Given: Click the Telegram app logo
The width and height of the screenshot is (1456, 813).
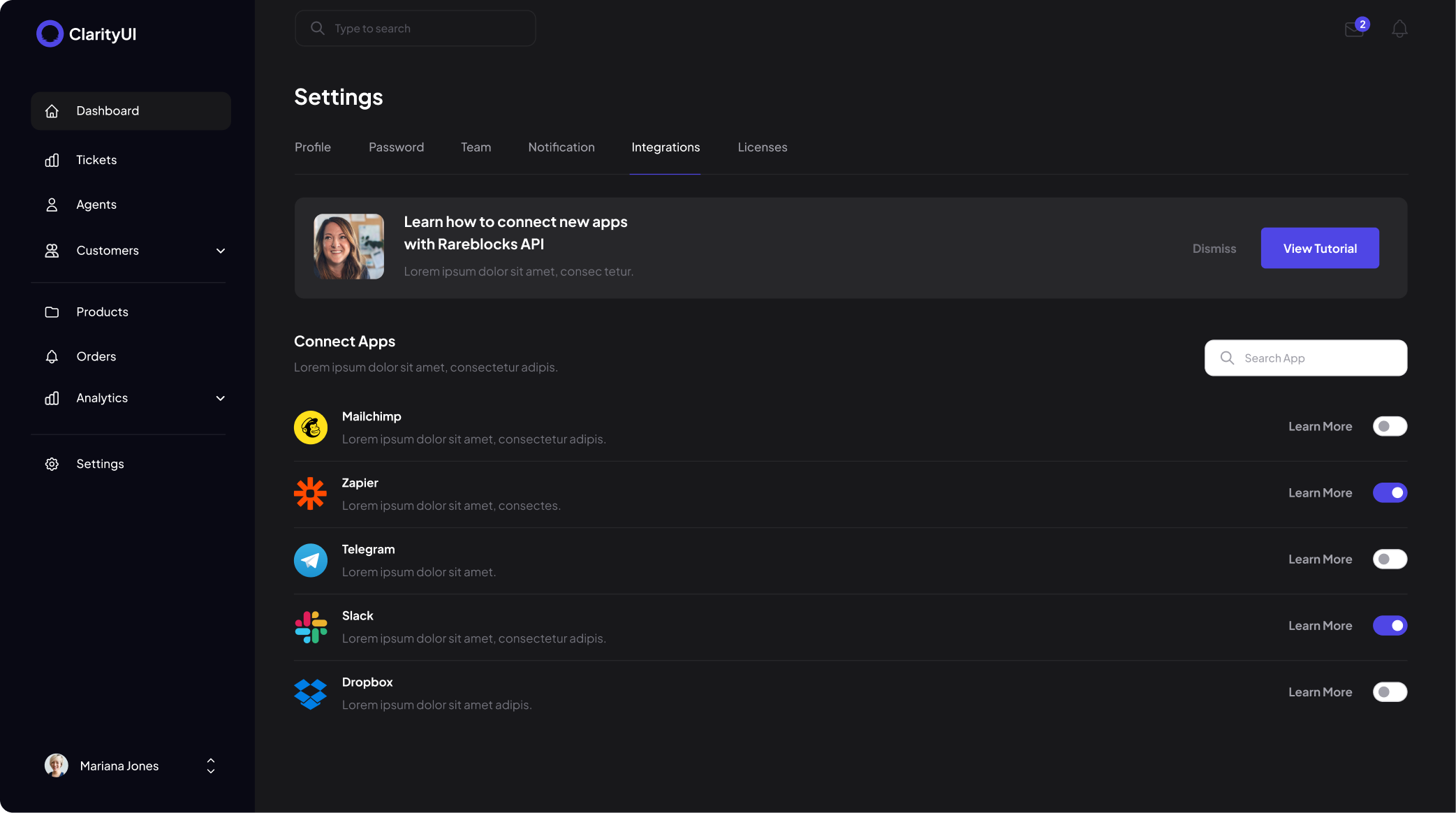Looking at the screenshot, I should pos(311,560).
